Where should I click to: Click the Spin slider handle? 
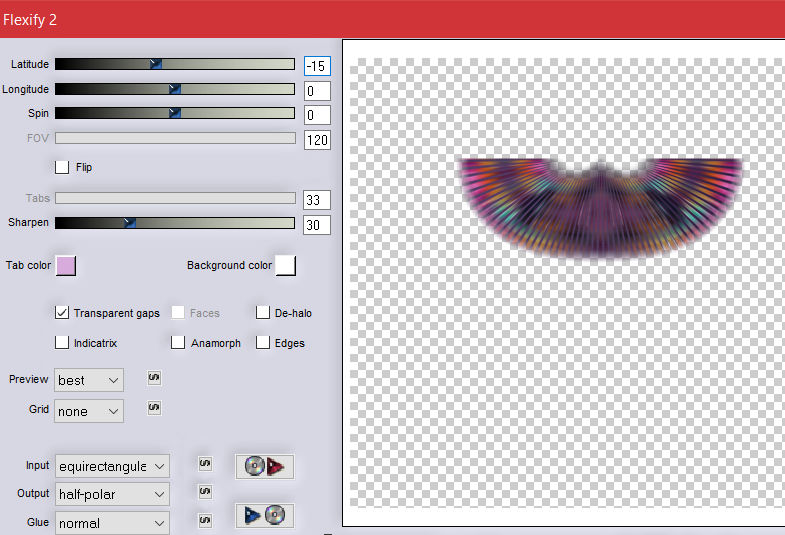click(x=175, y=113)
